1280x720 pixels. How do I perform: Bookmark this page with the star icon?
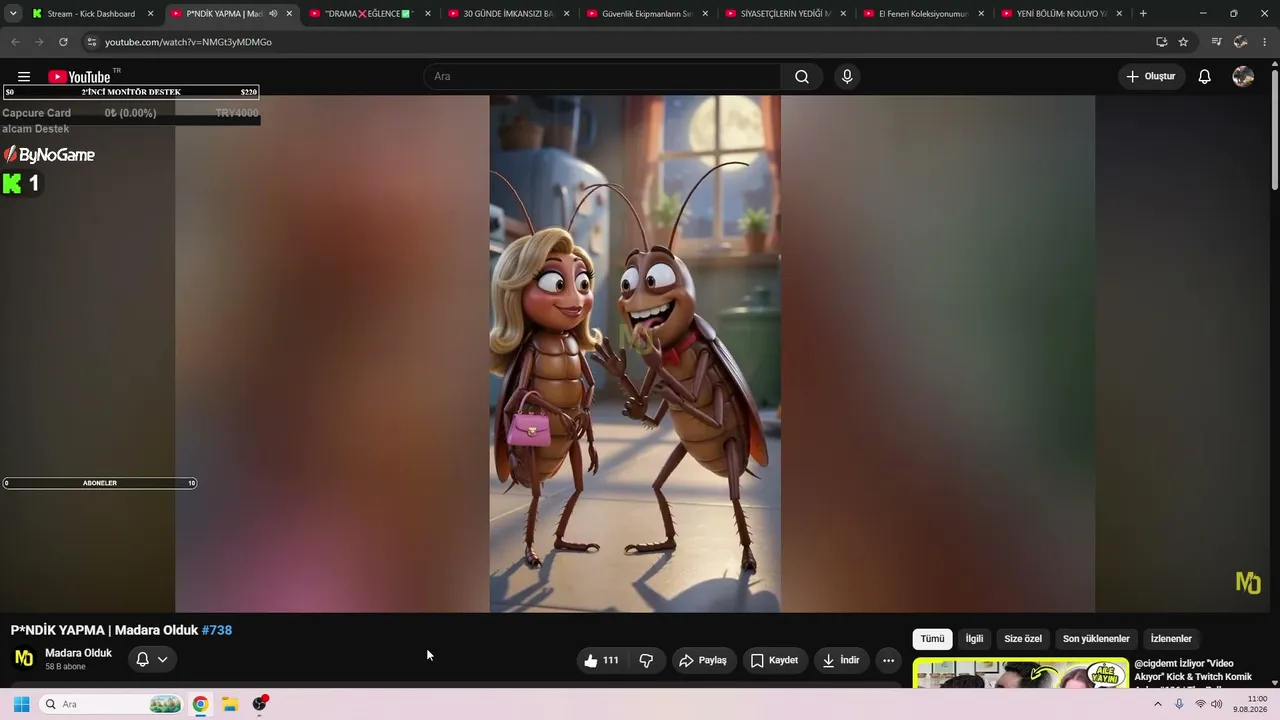(1183, 42)
